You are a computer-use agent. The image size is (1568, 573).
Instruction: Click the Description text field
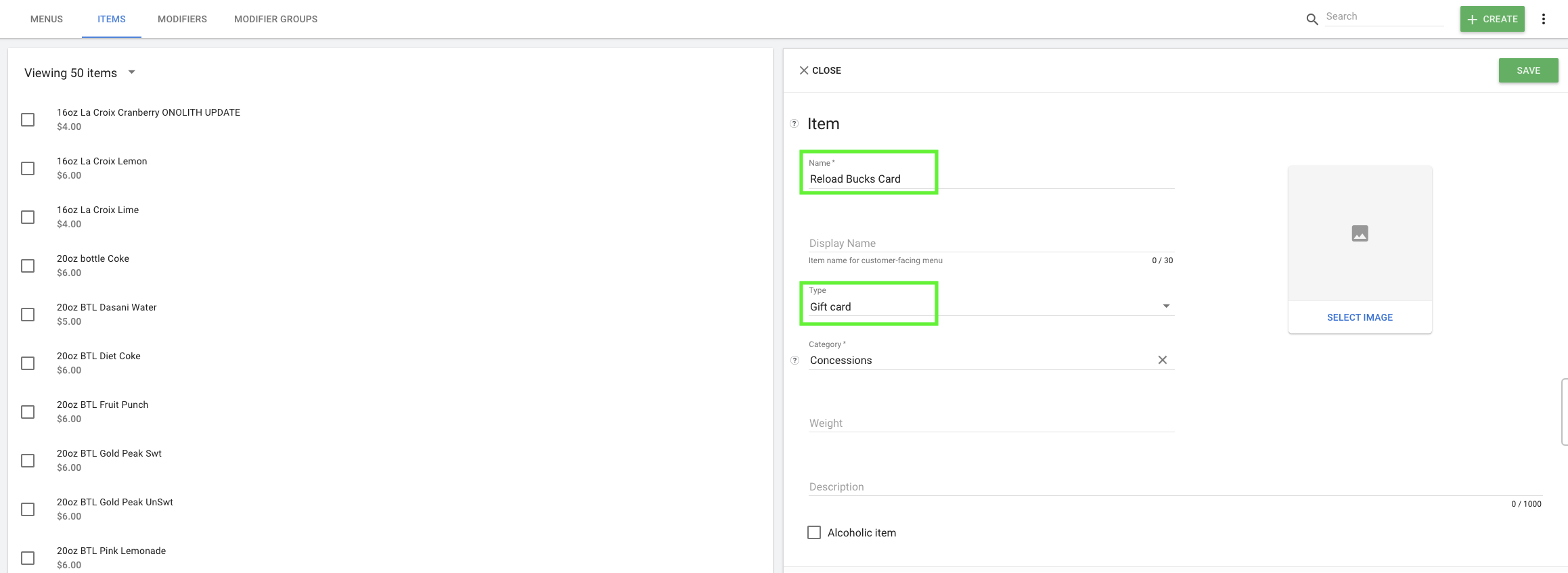pos(1175,486)
